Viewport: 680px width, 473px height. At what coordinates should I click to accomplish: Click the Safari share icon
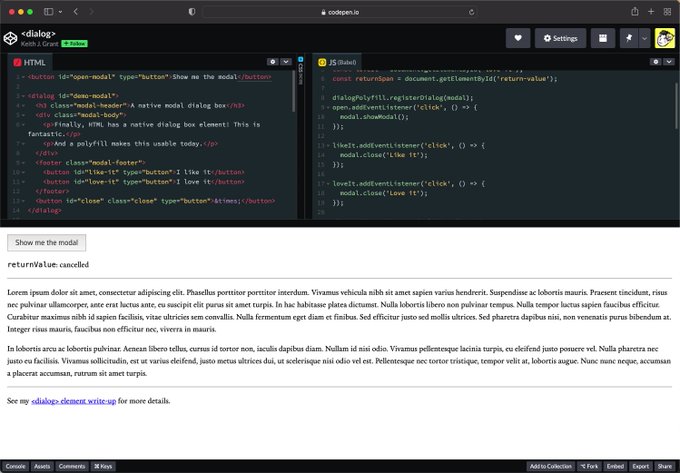(634, 11)
